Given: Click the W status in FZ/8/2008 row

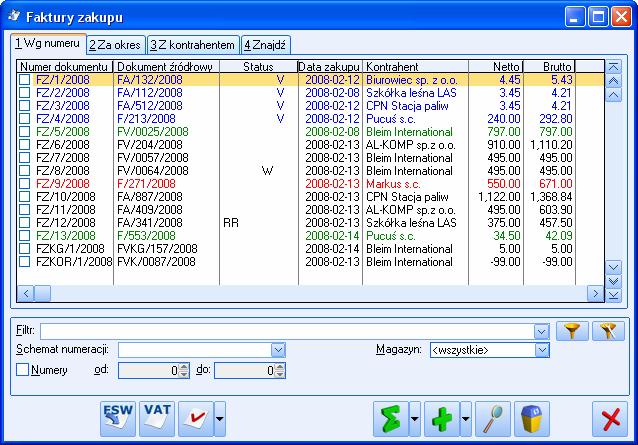Looking at the screenshot, I should tap(267, 171).
